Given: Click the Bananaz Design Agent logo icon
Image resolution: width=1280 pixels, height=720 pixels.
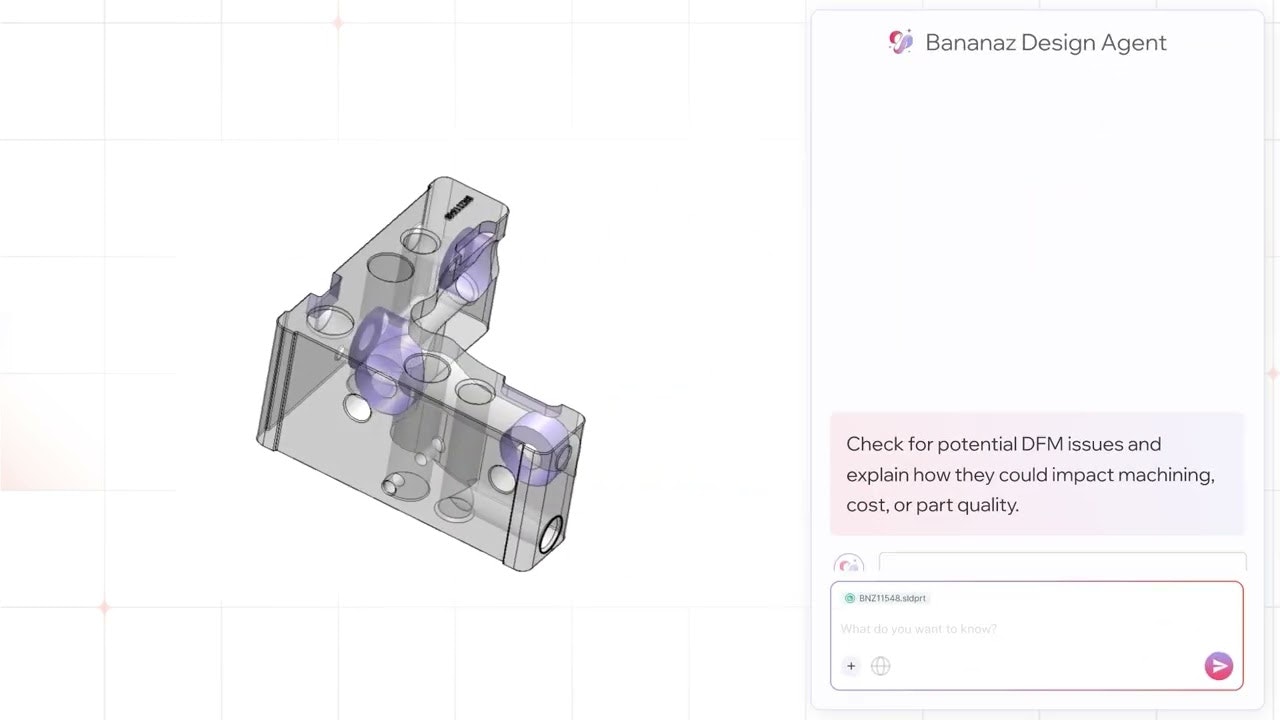Looking at the screenshot, I should tap(900, 42).
